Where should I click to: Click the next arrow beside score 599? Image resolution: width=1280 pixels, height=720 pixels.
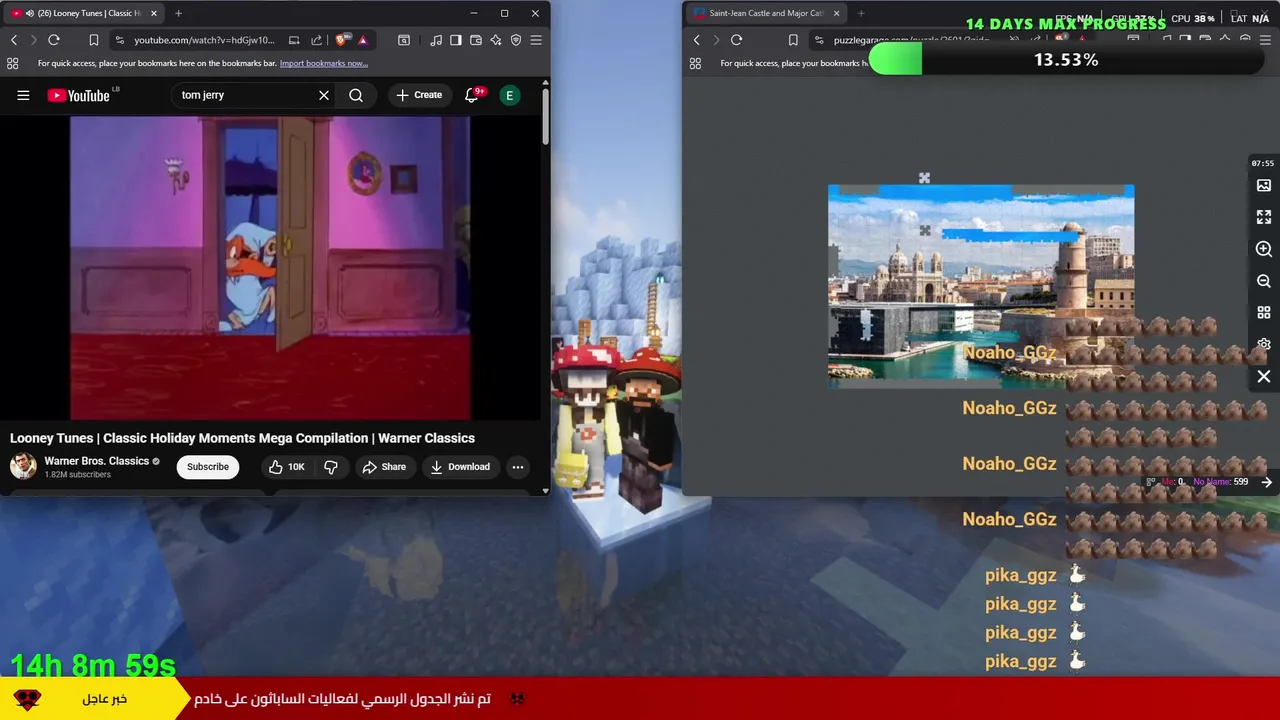coord(1267,482)
